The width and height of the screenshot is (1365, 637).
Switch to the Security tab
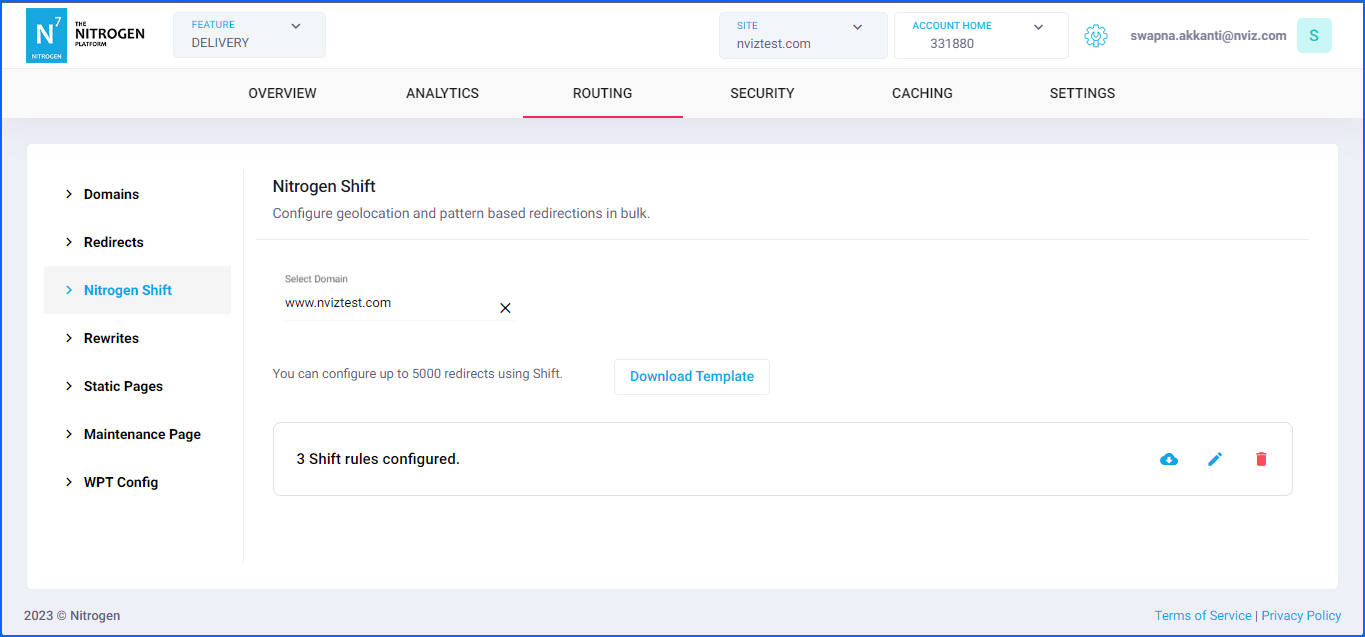762,93
